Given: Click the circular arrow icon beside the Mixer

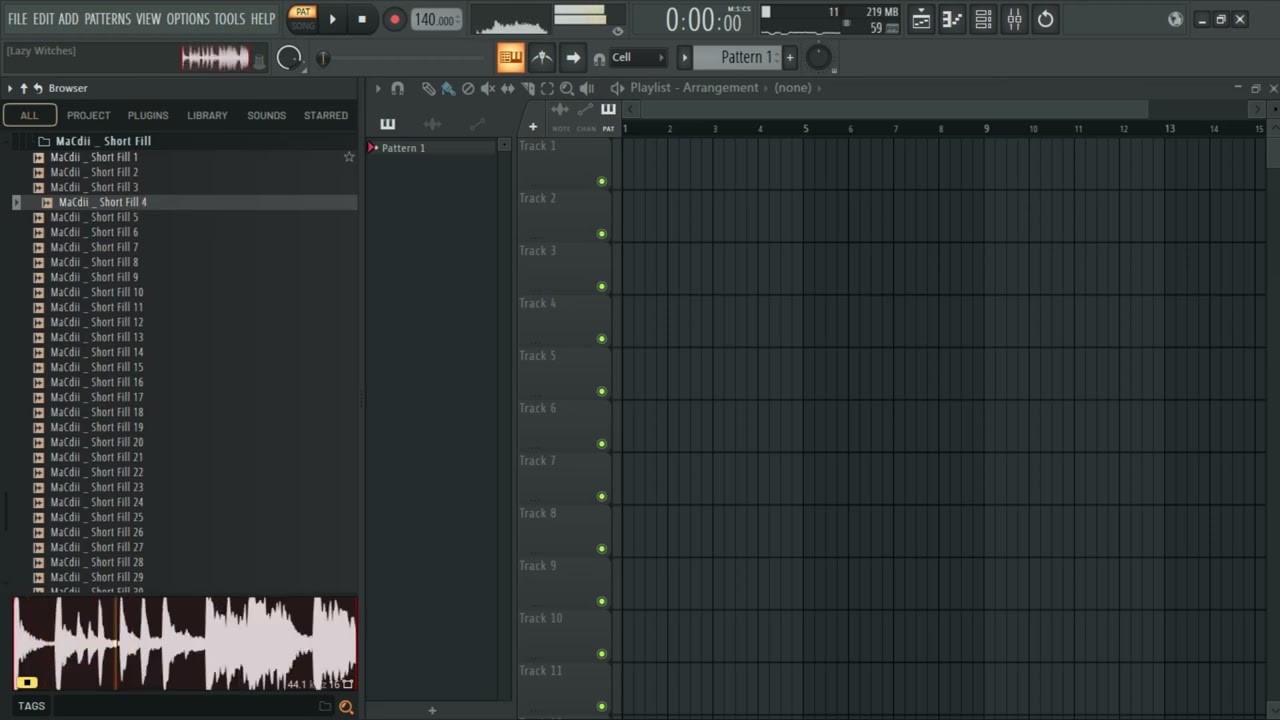Looking at the screenshot, I should coord(1045,19).
